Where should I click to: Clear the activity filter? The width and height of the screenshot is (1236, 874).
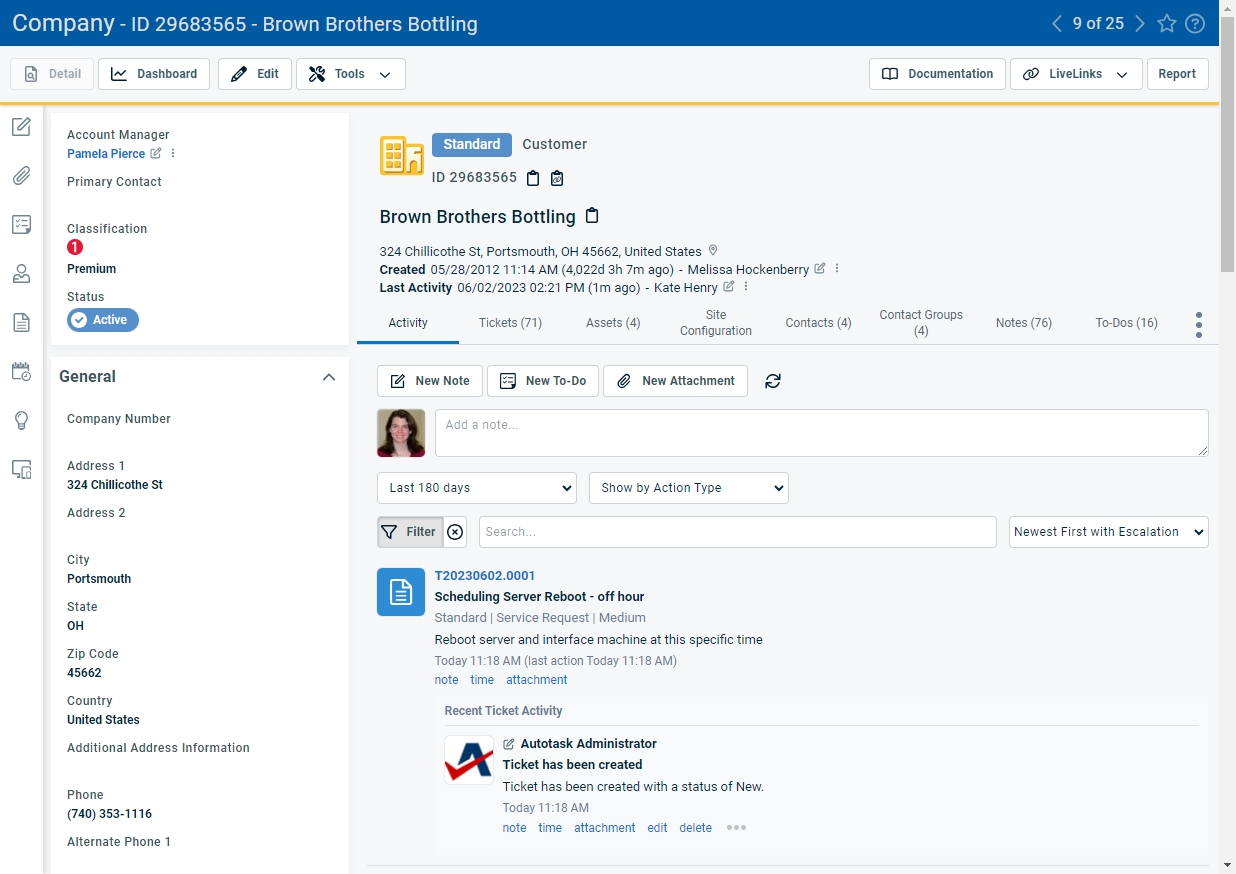(x=455, y=532)
